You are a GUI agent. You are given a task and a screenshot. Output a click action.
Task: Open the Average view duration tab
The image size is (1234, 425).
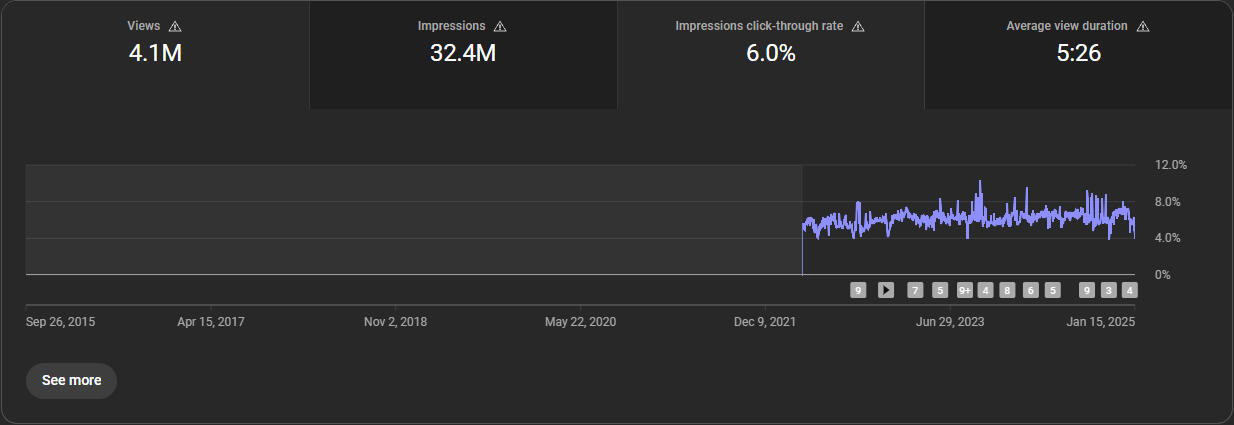1078,55
